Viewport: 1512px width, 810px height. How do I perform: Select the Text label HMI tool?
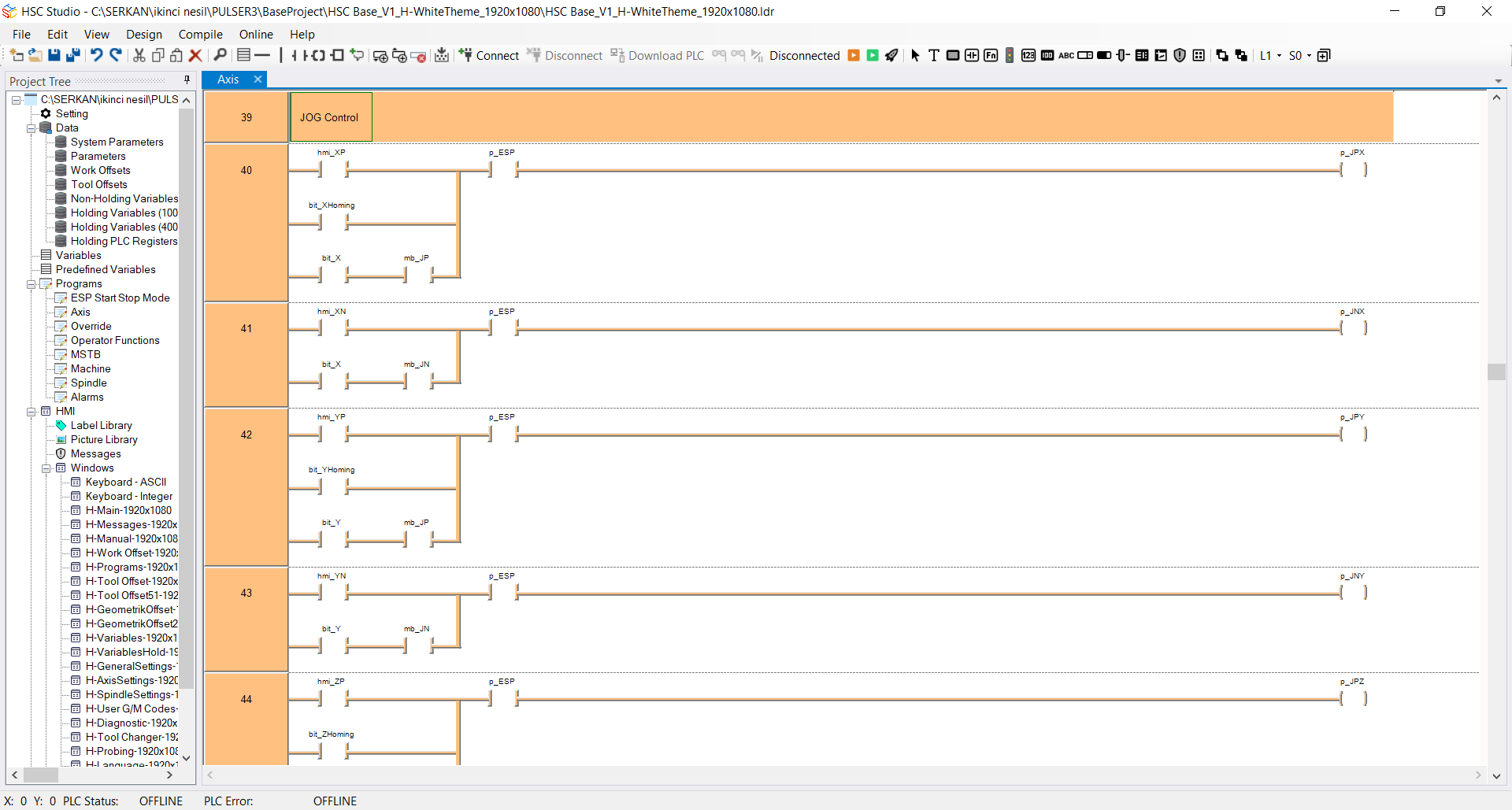[x=934, y=55]
